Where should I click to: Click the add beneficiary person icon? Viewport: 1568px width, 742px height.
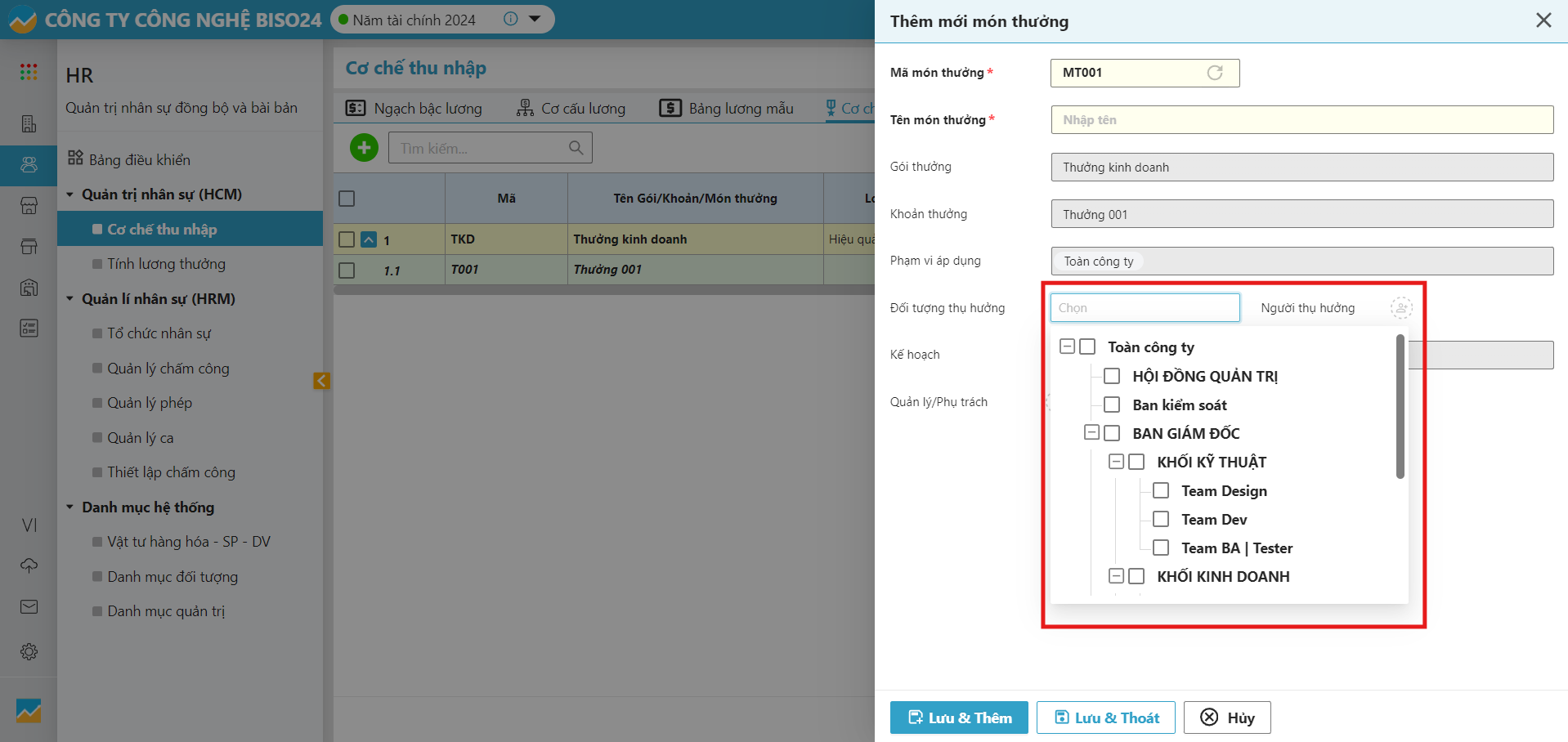tap(1400, 308)
